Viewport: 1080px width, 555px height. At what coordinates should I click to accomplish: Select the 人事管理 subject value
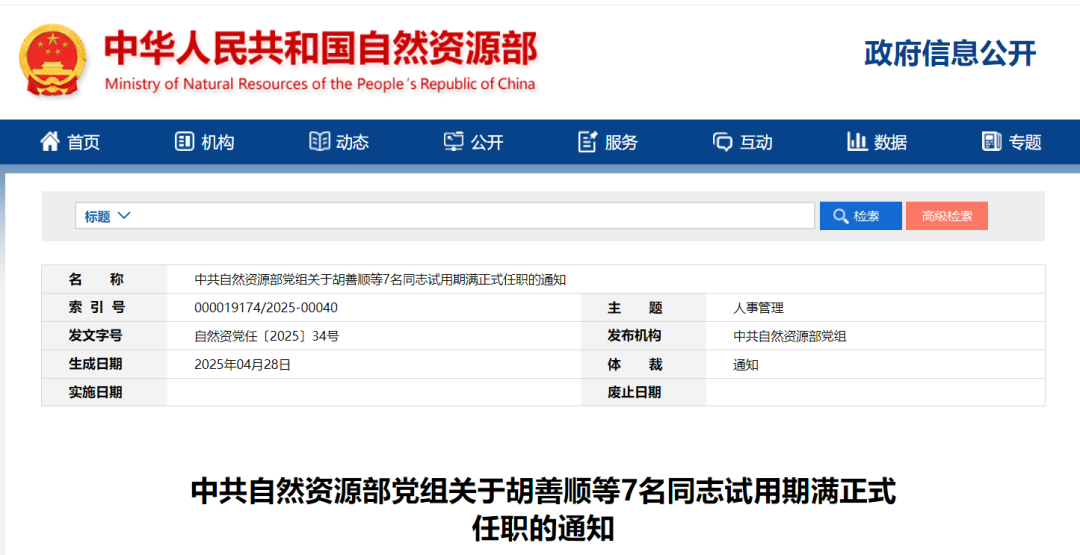coord(758,308)
